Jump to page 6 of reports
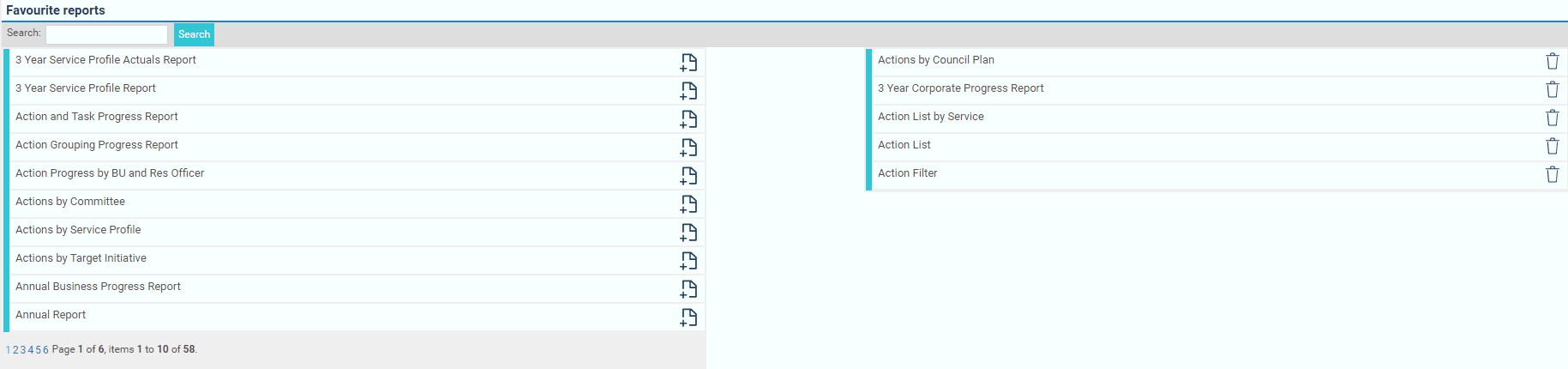 [x=45, y=350]
